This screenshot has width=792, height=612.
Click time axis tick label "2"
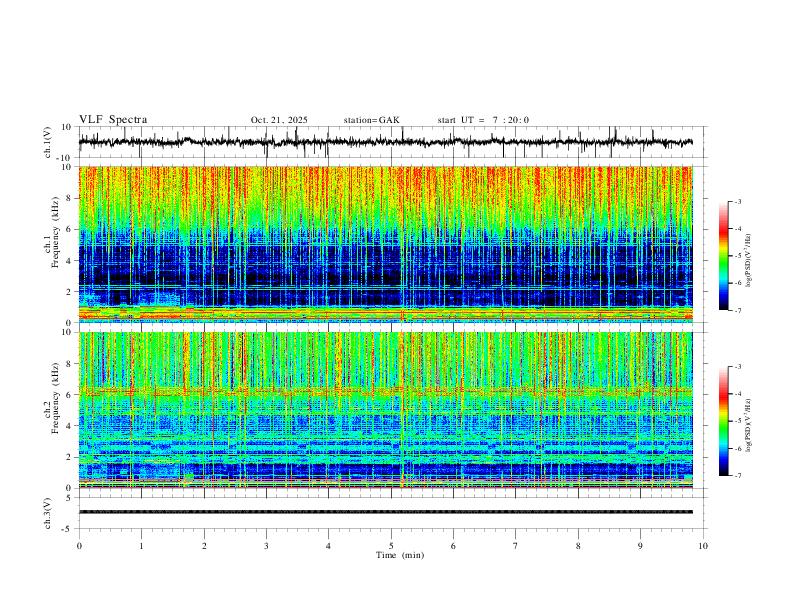pos(204,546)
